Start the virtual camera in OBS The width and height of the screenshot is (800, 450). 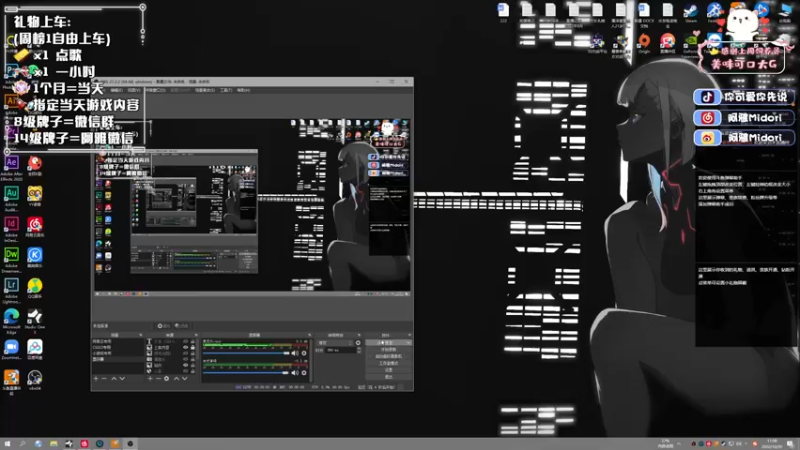click(x=389, y=356)
